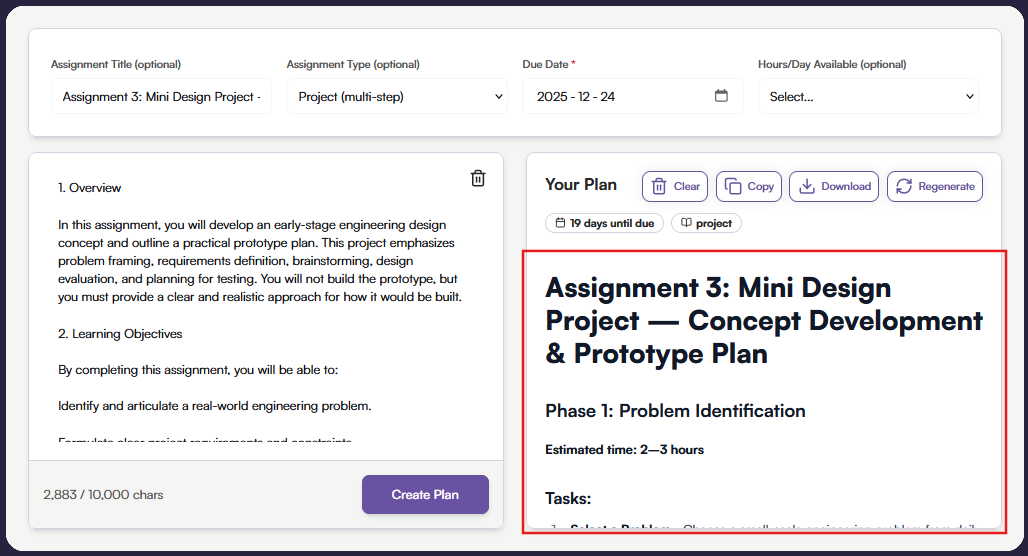Download the generated plan
The image size is (1028, 556).
(834, 186)
